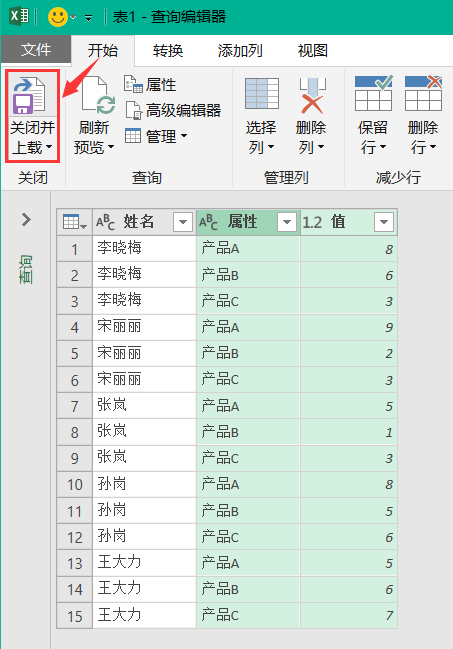This screenshot has width=453, height=649.
Task: Switch to the 开始 ribbon tab
Action: click(x=103, y=50)
